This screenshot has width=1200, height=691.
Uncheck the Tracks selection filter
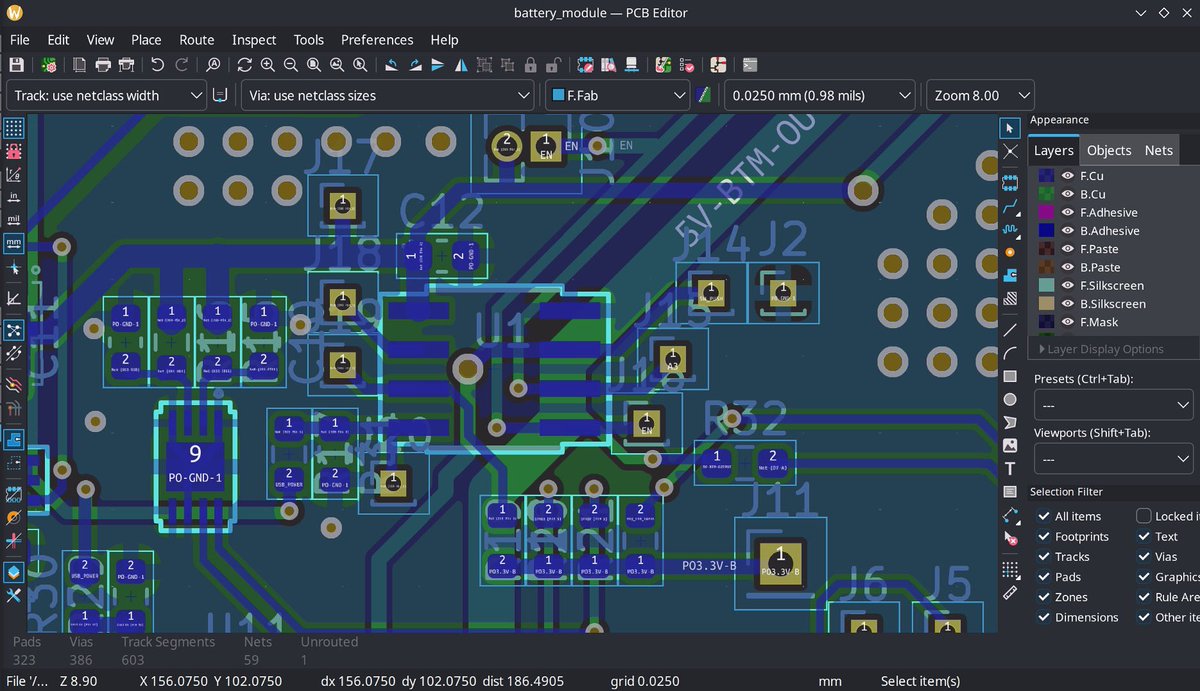(1044, 556)
